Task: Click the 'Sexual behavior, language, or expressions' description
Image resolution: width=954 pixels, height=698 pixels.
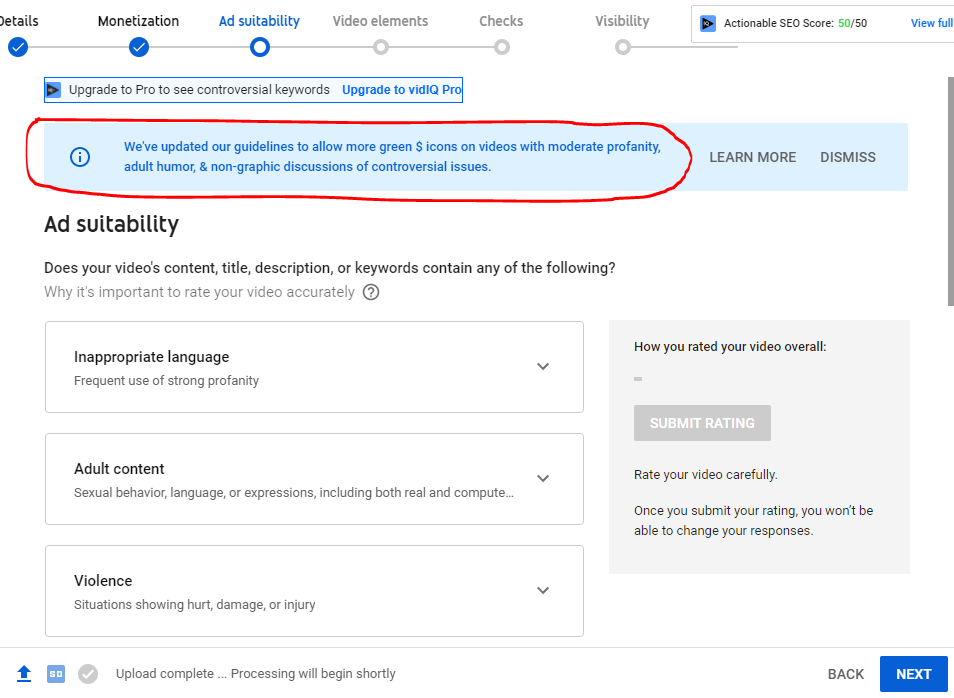Action: tap(294, 493)
